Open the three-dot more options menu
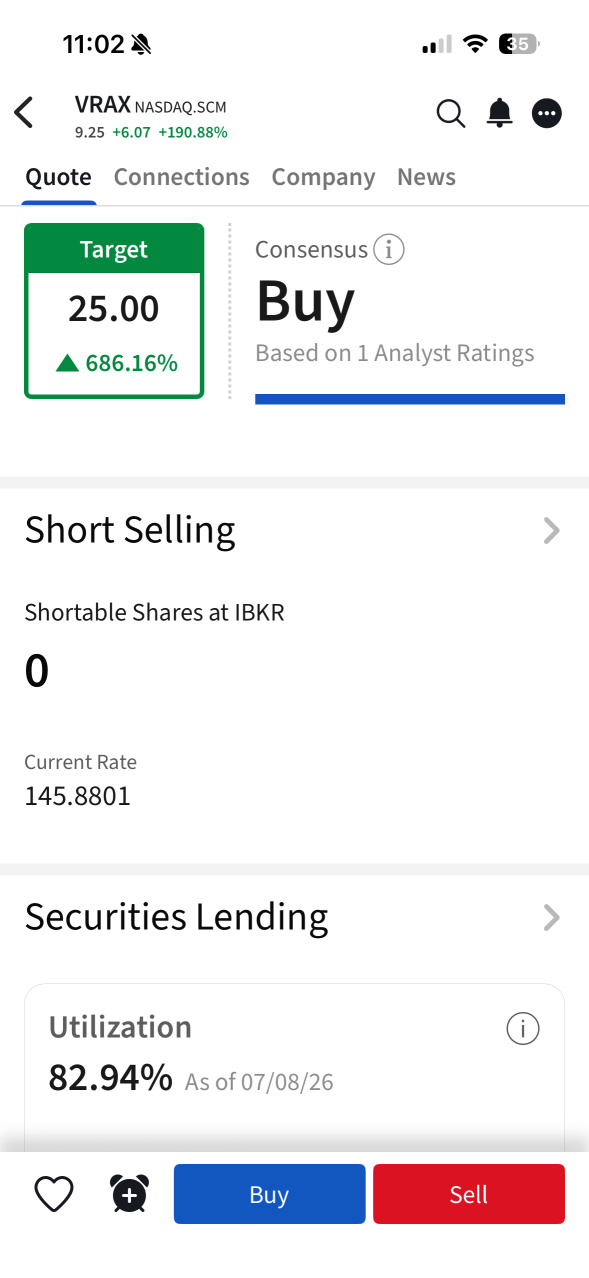 [546, 114]
